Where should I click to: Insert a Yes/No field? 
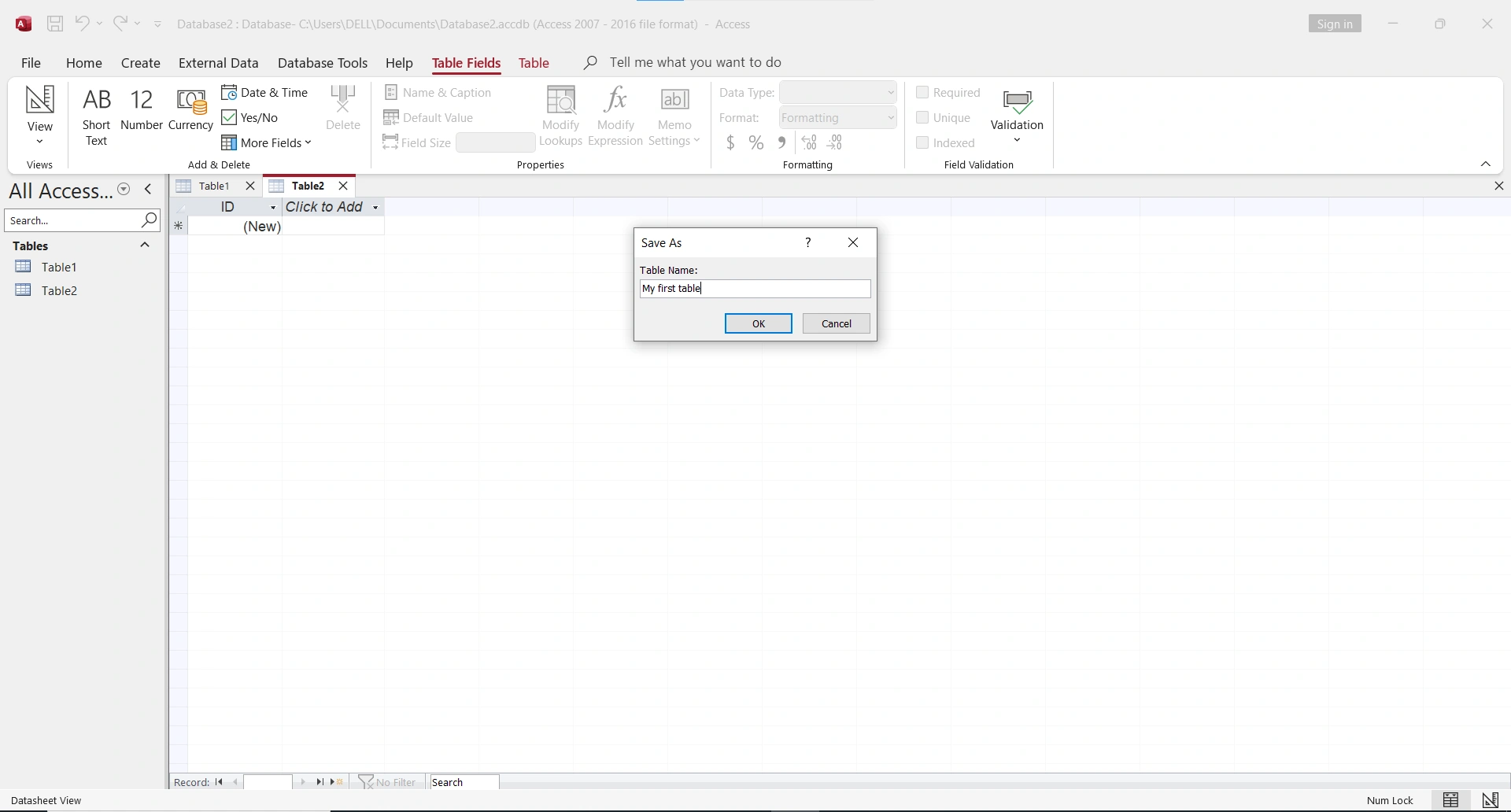(250, 118)
